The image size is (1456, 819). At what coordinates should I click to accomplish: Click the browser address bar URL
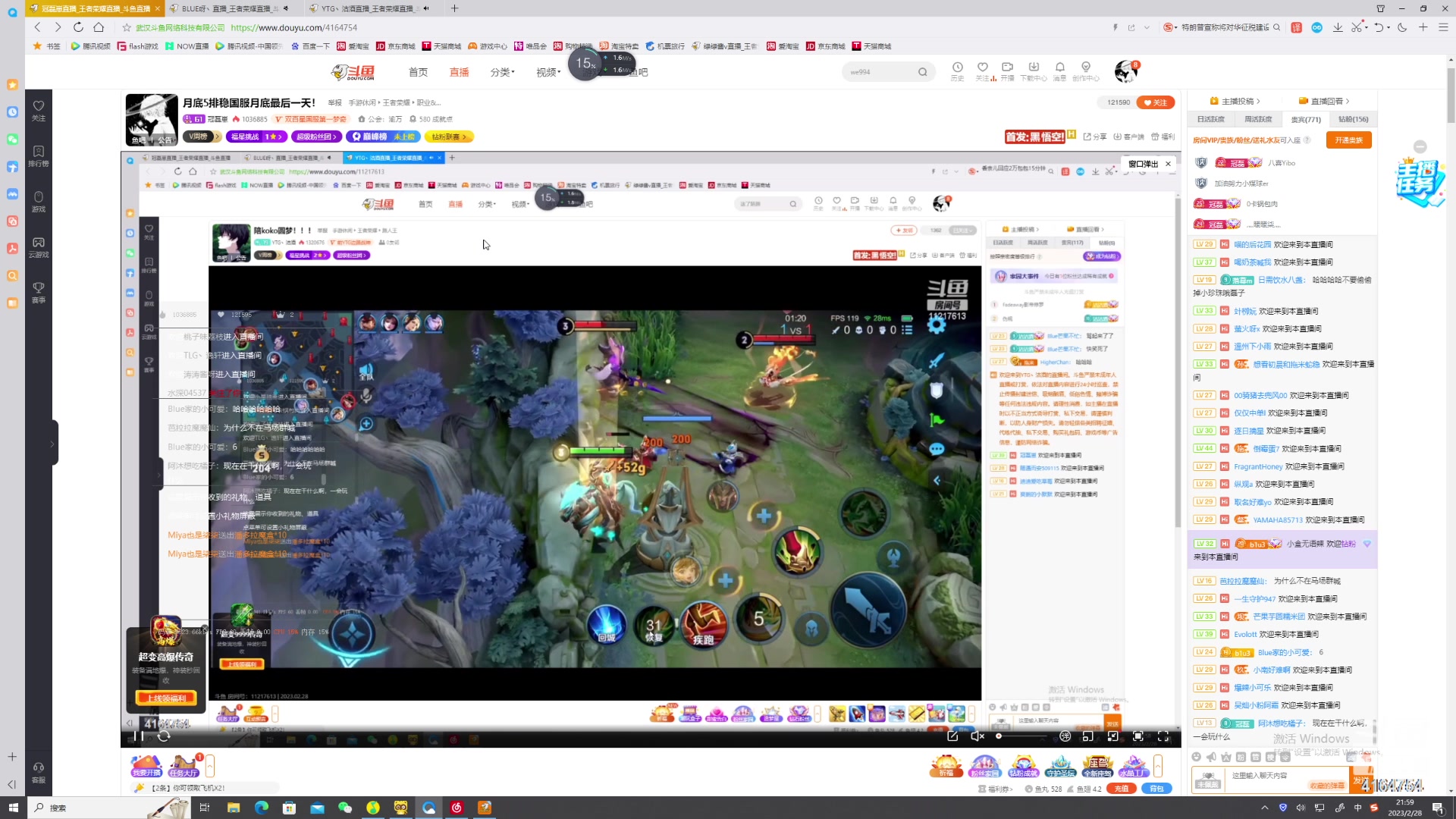point(293,27)
